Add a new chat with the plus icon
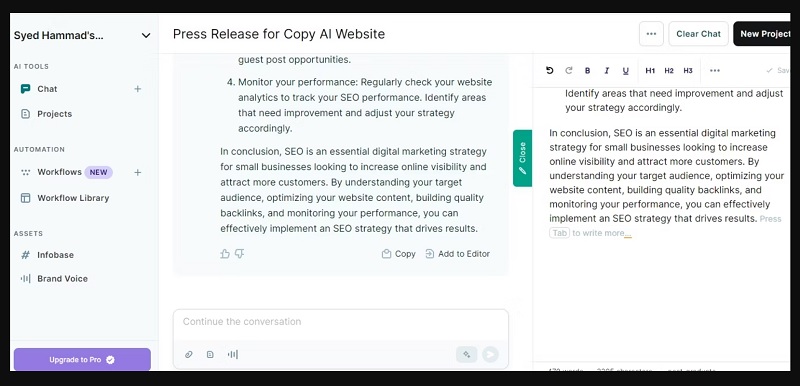The height and width of the screenshot is (386, 800). [137, 89]
